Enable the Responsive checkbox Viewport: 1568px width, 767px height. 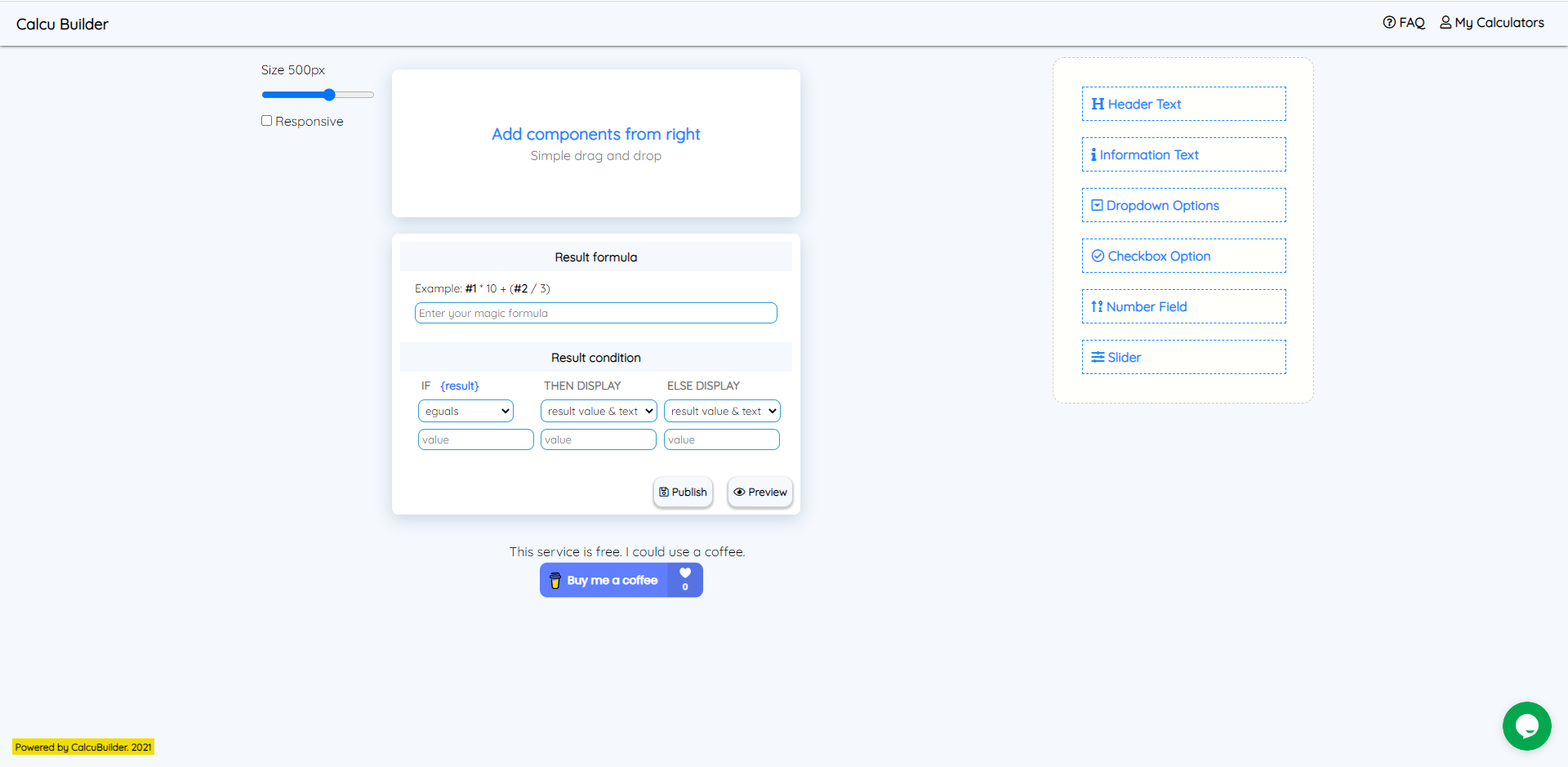click(266, 120)
